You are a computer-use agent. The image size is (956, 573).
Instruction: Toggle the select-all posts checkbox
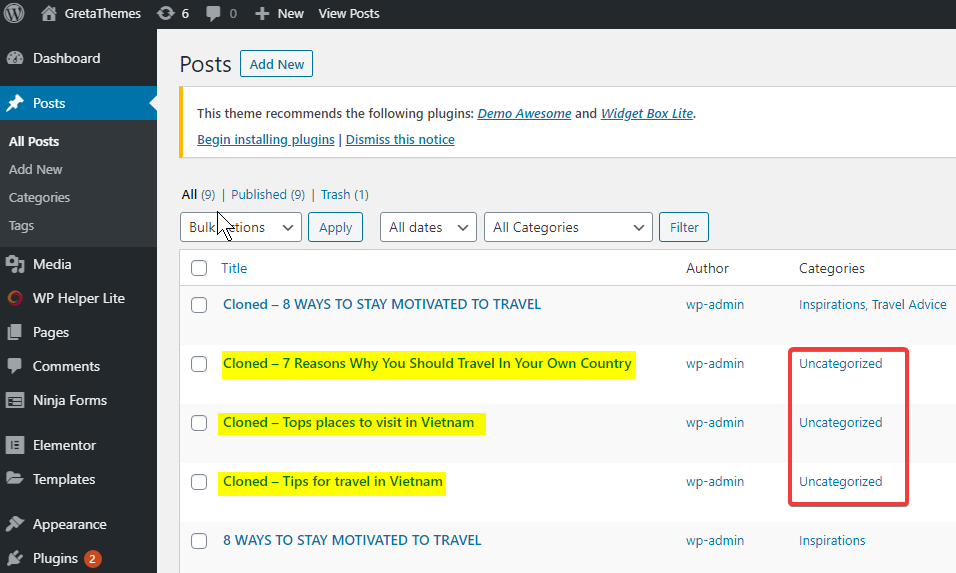(x=199, y=268)
